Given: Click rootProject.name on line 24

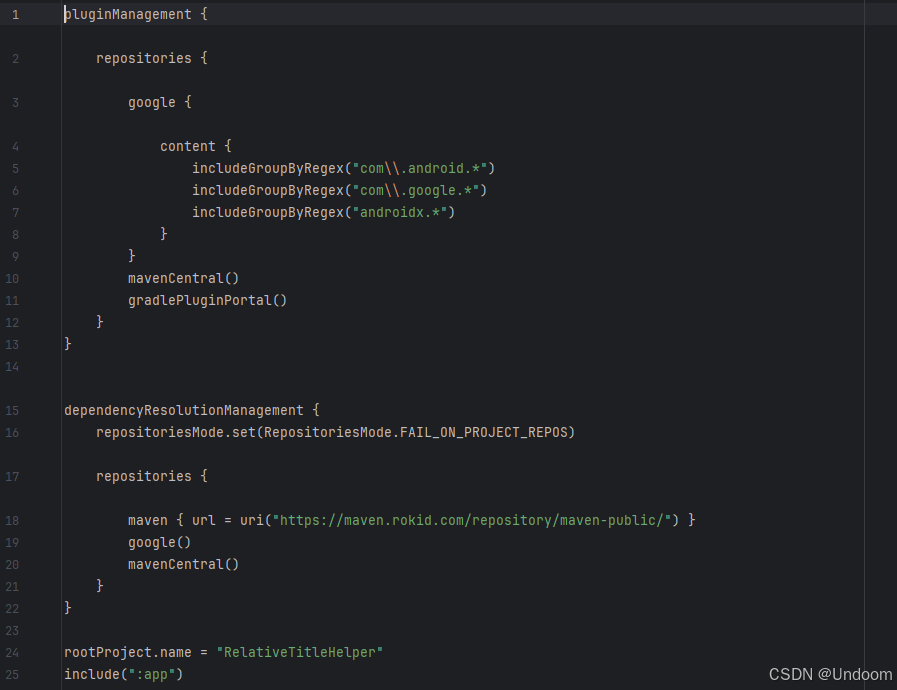Looking at the screenshot, I should [x=128, y=652].
